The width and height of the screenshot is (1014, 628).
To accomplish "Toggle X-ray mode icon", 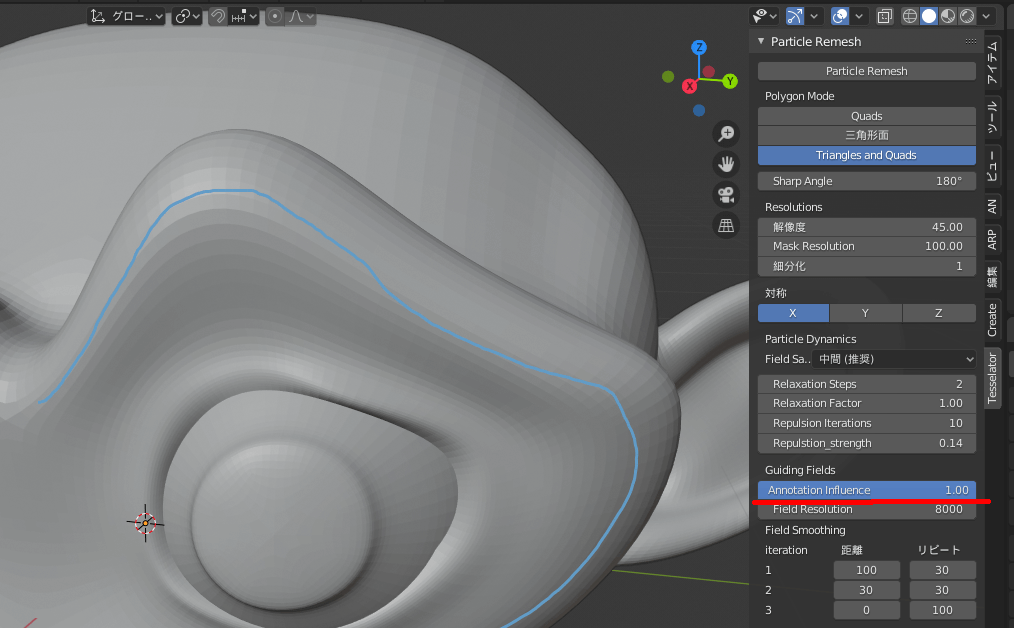I will [885, 16].
